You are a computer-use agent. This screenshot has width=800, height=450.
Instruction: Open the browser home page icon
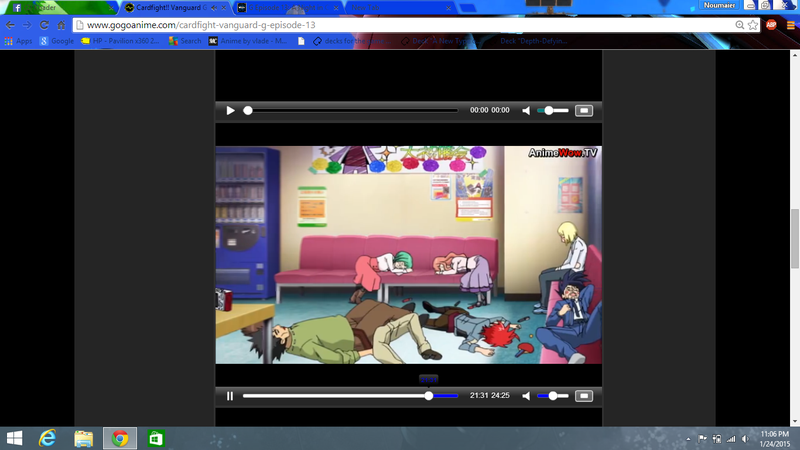(x=61, y=25)
